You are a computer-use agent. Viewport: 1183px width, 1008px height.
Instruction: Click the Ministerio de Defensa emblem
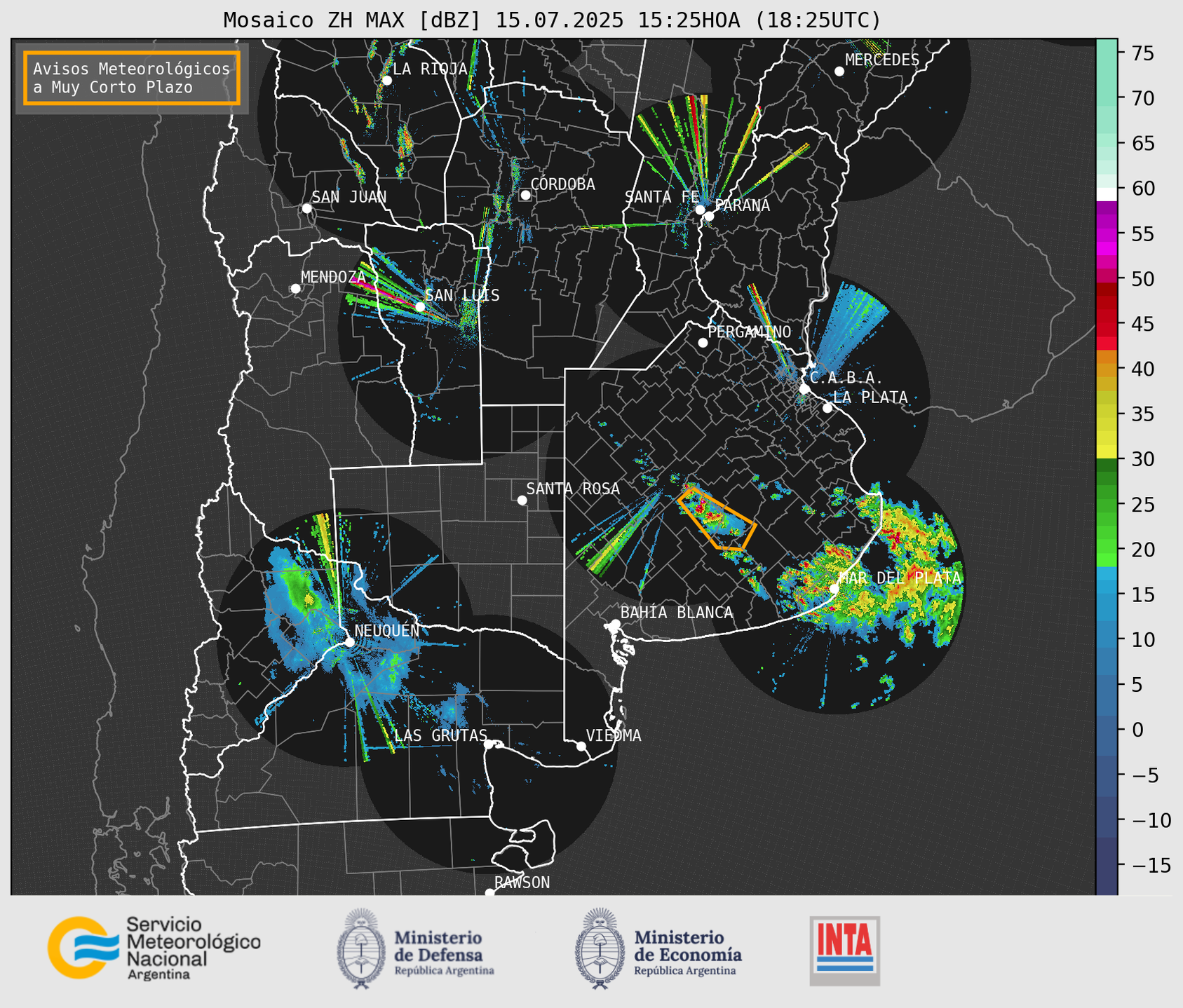pos(361,948)
